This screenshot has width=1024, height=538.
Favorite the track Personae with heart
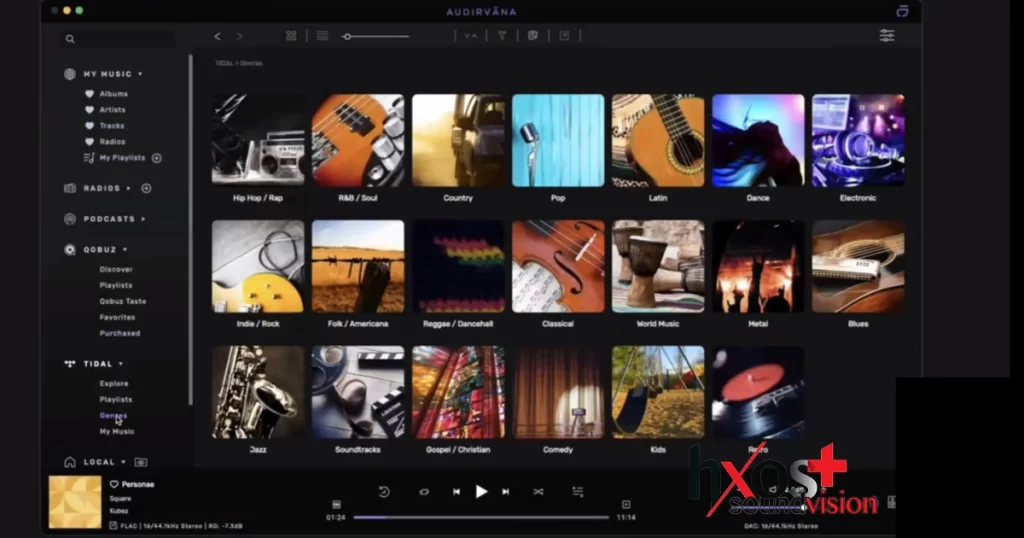coord(114,484)
